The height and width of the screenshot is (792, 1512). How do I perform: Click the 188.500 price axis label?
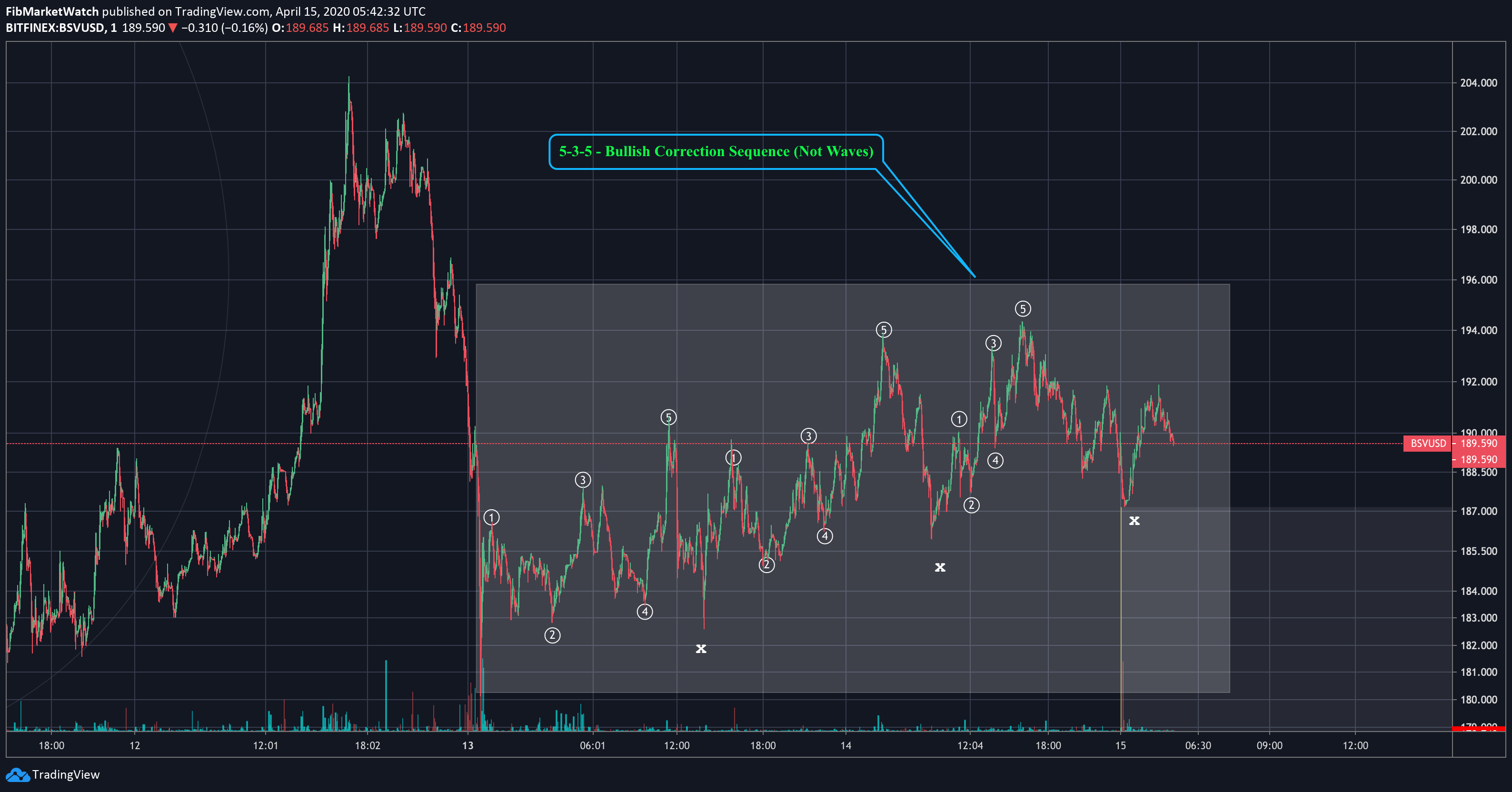(x=1479, y=472)
